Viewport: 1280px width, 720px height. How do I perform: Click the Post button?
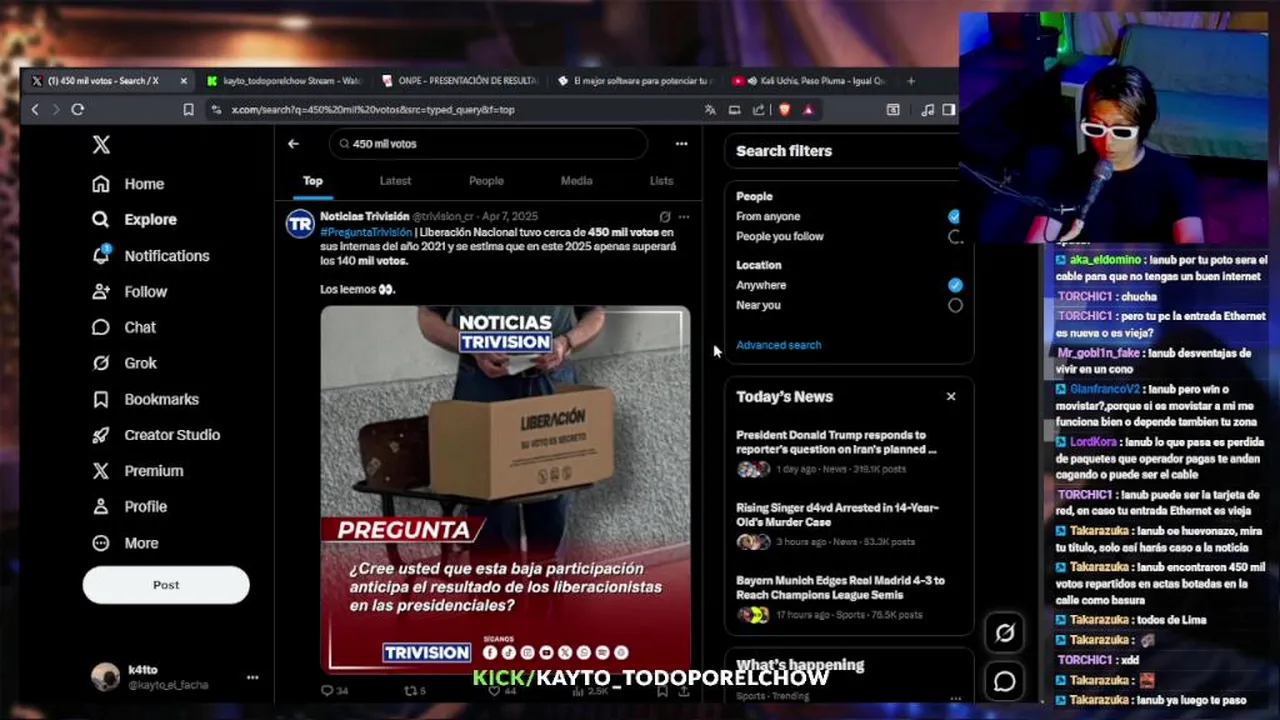pyautogui.click(x=166, y=585)
